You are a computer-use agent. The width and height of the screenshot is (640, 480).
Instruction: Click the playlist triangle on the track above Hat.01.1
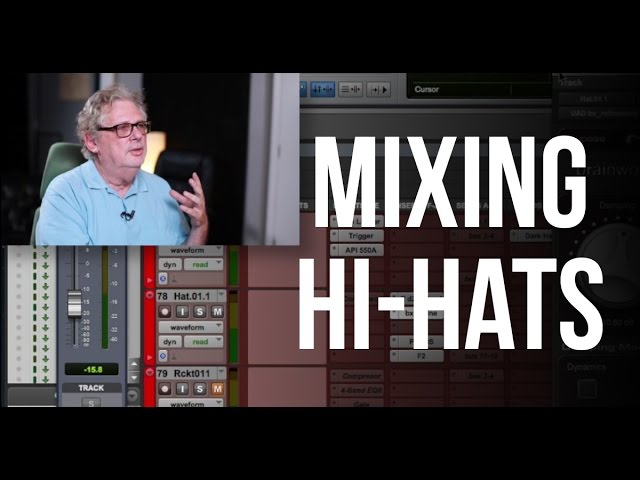tap(150, 280)
